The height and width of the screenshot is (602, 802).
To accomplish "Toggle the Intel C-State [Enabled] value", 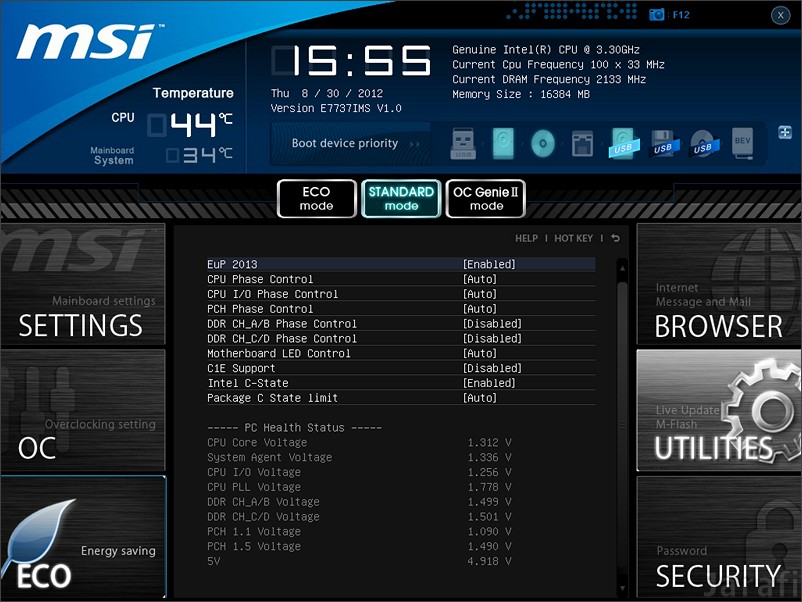I will [489, 383].
